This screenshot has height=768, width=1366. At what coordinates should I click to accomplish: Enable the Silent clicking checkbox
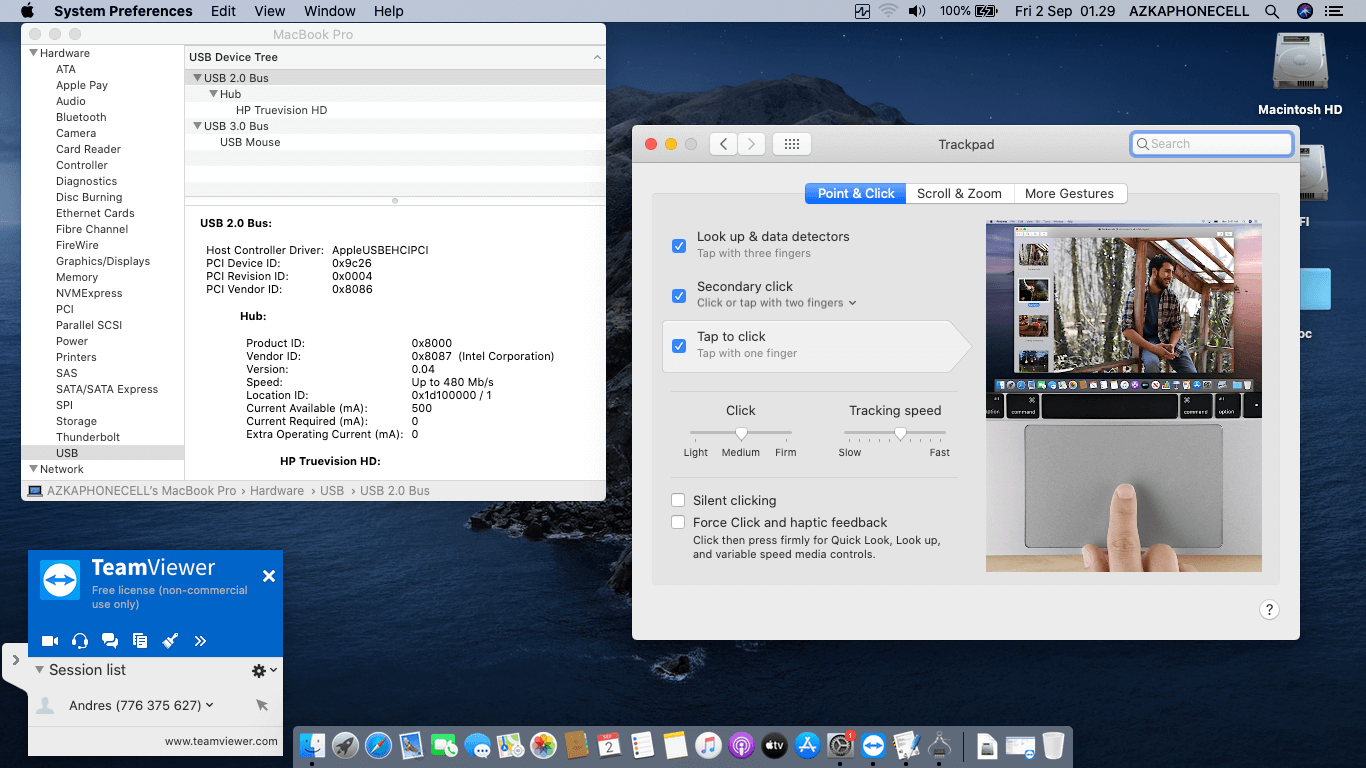pos(679,500)
